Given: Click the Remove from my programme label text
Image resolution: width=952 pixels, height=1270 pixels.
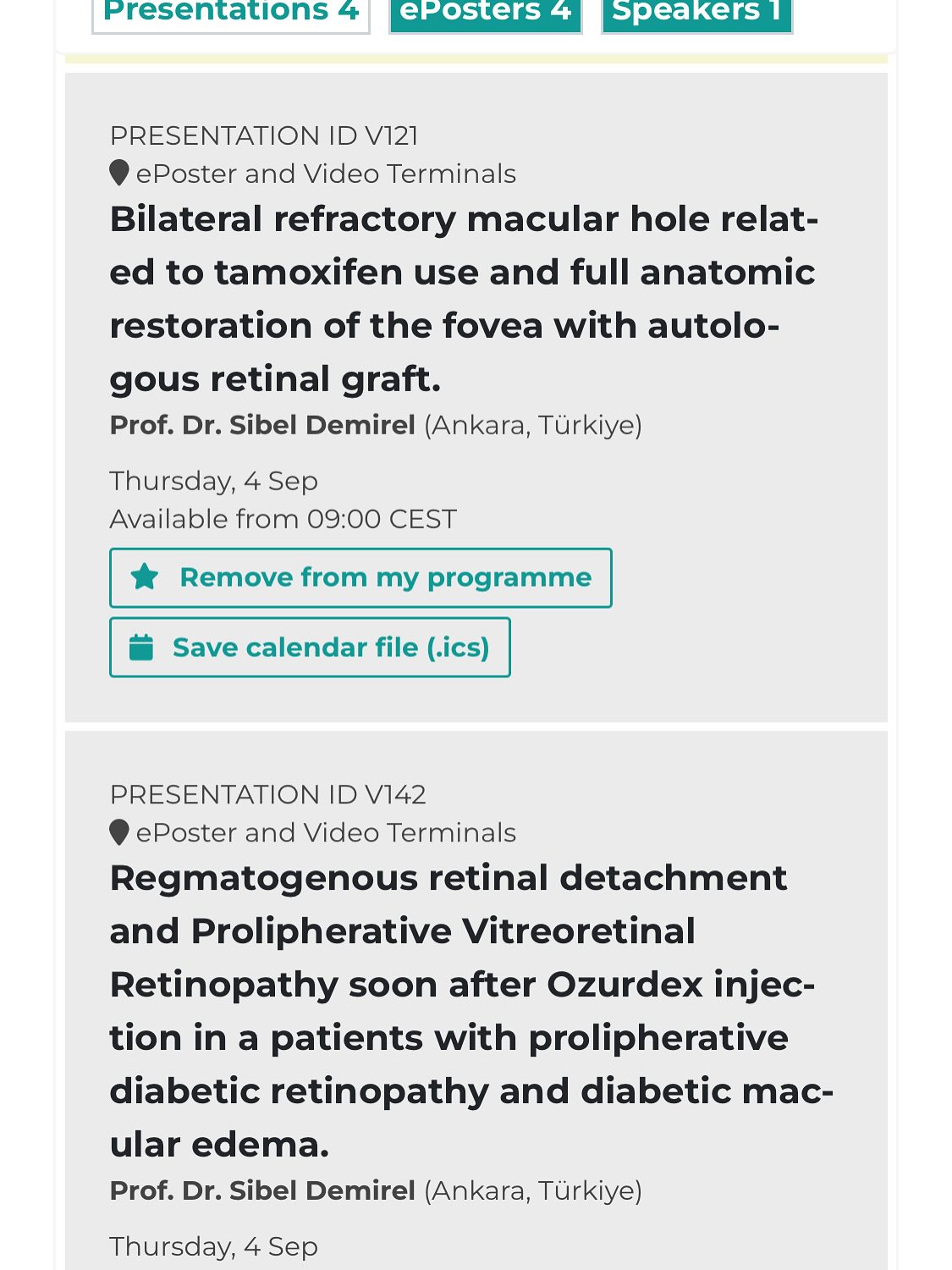Looking at the screenshot, I should point(386,577).
